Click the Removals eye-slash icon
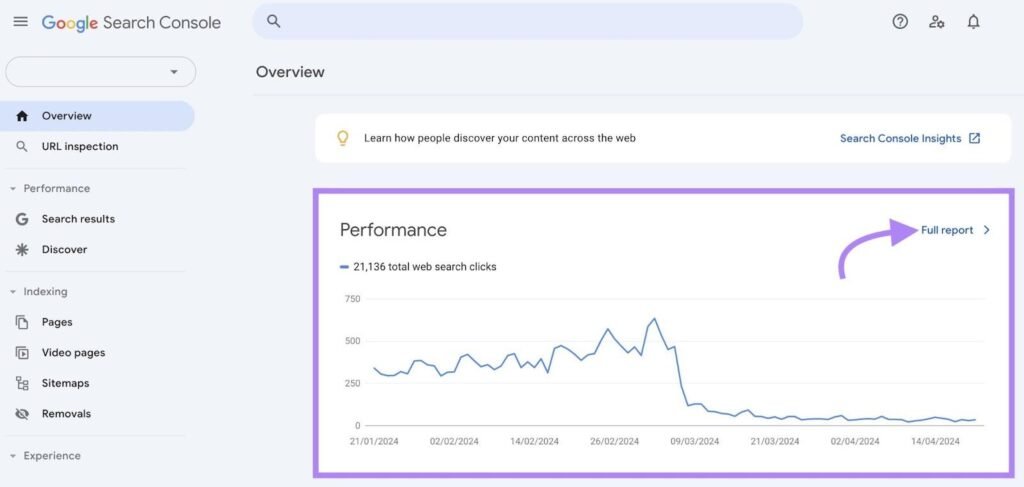1024x487 pixels. click(22, 414)
